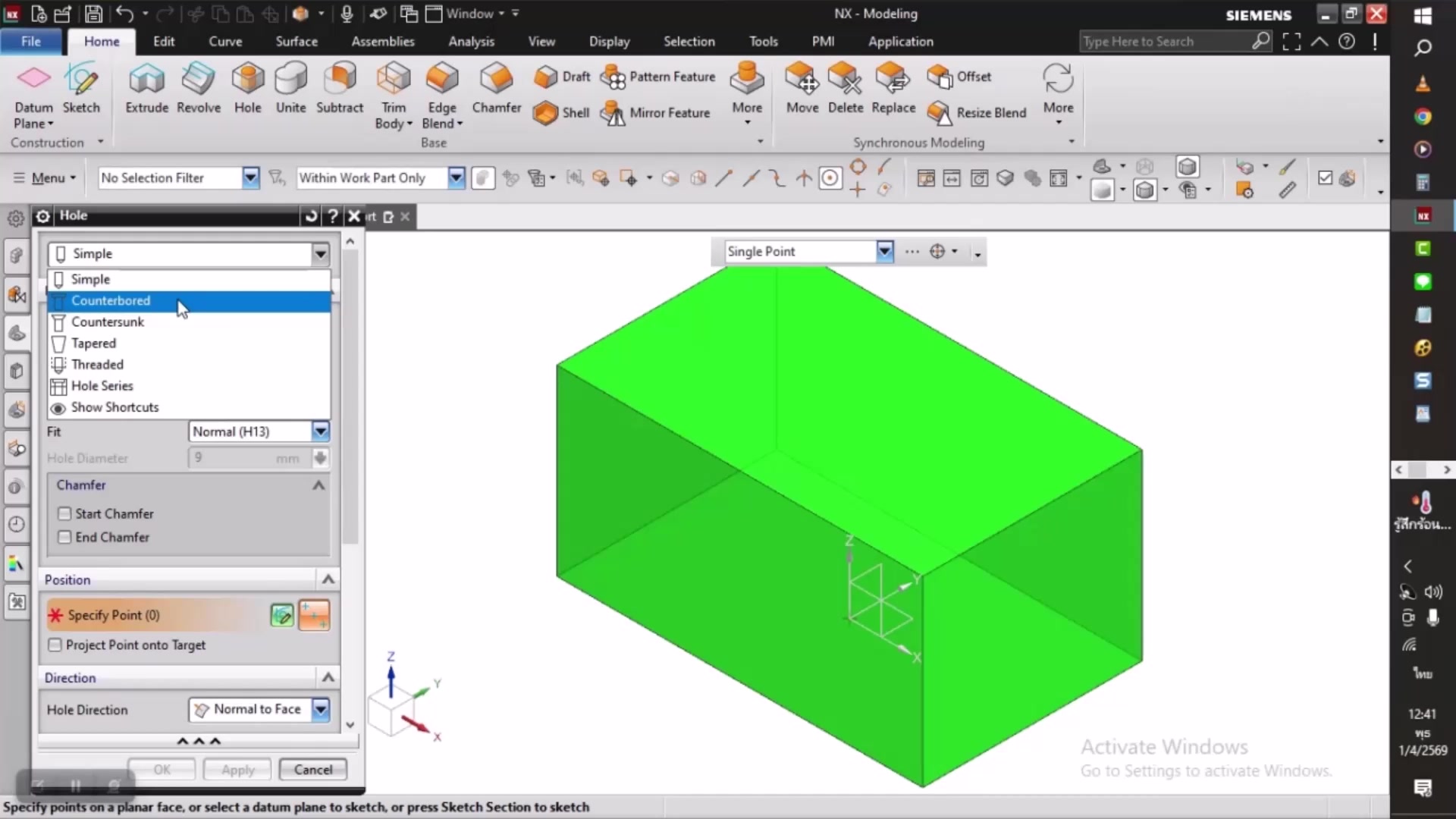Open More under Synchronous Modeling
1456x819 pixels.
tap(1058, 93)
